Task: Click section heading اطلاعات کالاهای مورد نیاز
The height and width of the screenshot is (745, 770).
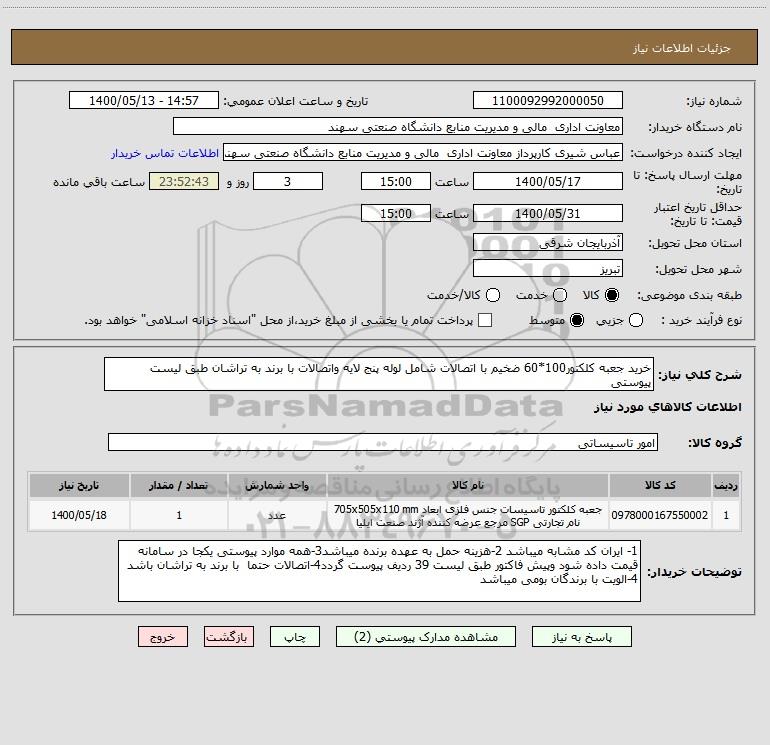Action: pos(667,407)
